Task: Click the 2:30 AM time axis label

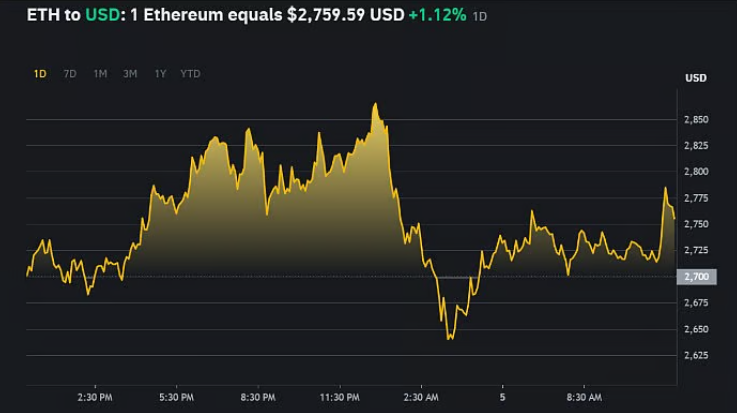Action: coord(422,395)
